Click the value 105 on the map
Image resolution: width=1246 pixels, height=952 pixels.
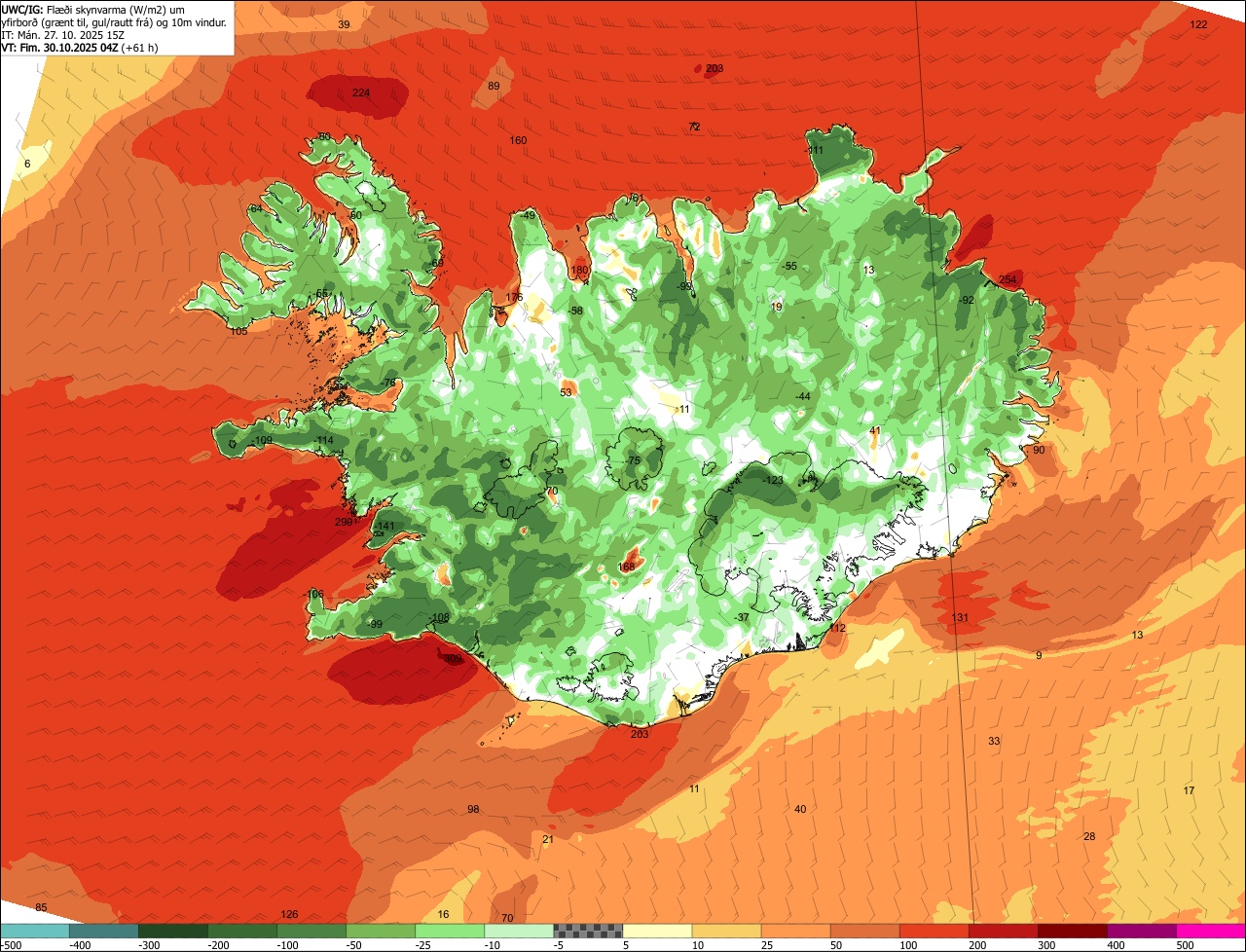tap(238, 331)
